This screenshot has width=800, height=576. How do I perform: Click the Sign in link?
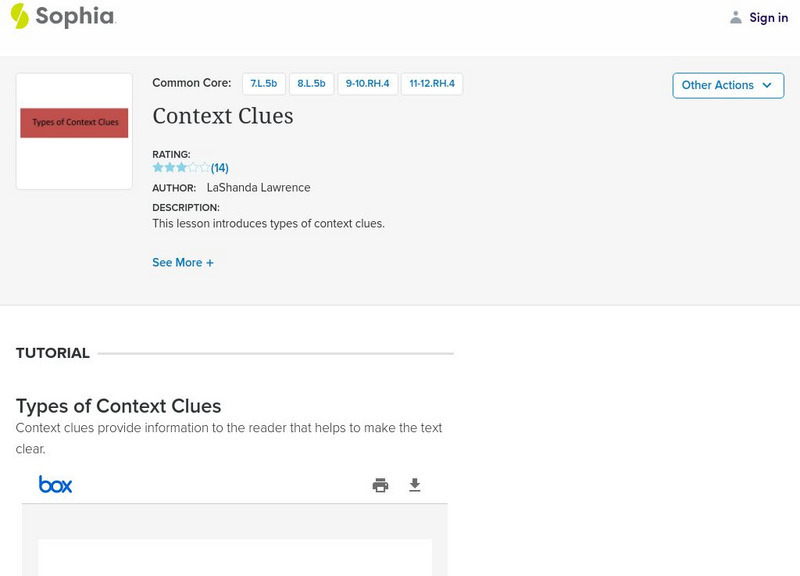pyautogui.click(x=768, y=17)
